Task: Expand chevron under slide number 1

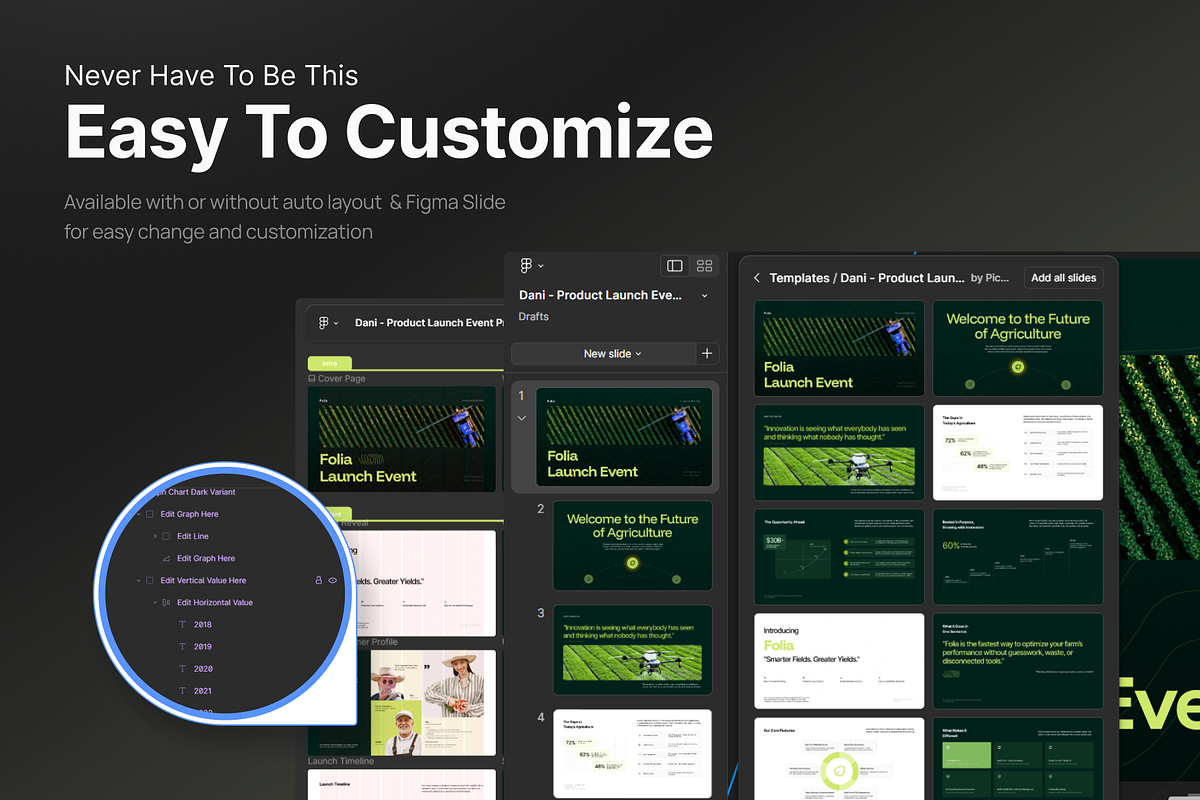Action: (521, 418)
